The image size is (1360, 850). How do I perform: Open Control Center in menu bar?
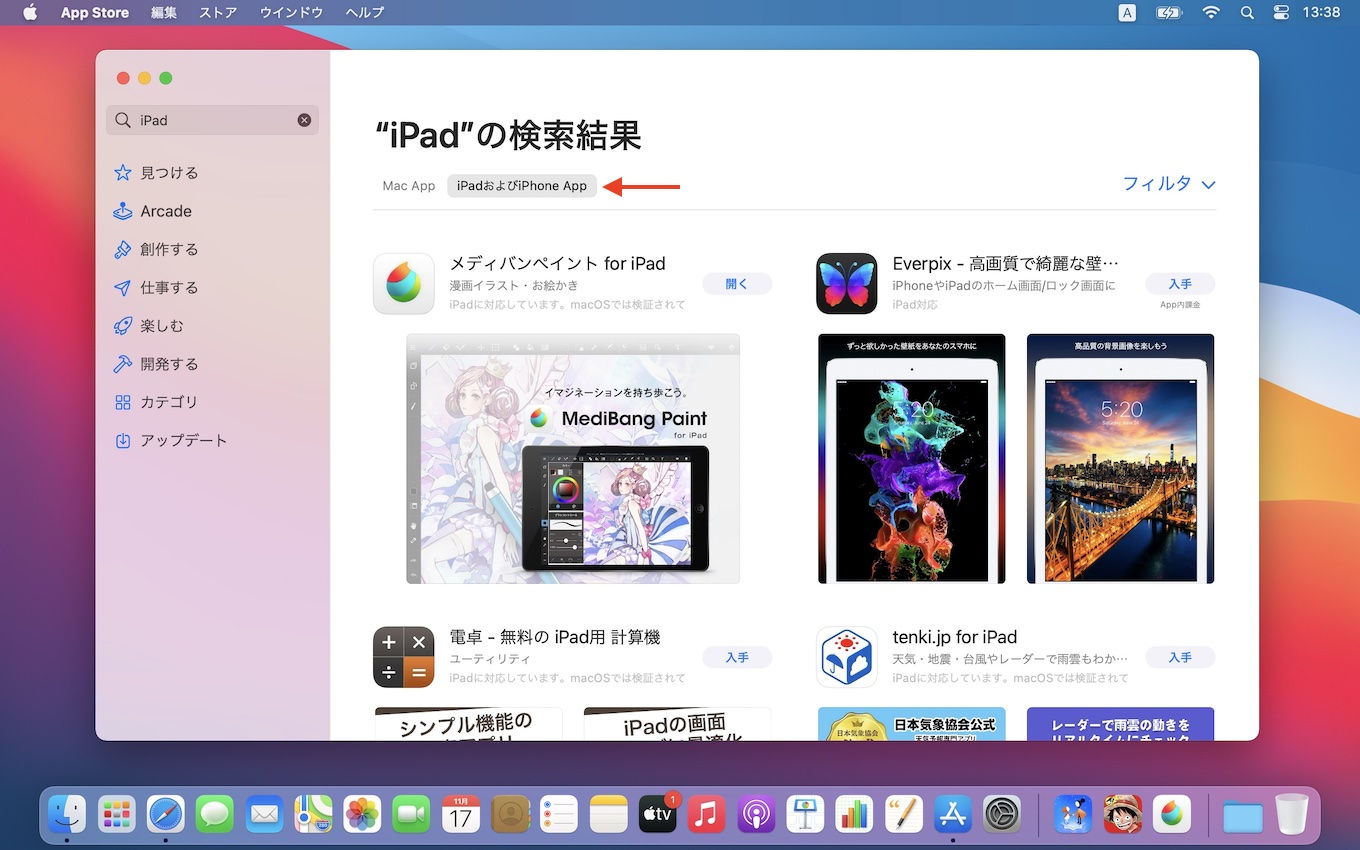pyautogui.click(x=1282, y=12)
